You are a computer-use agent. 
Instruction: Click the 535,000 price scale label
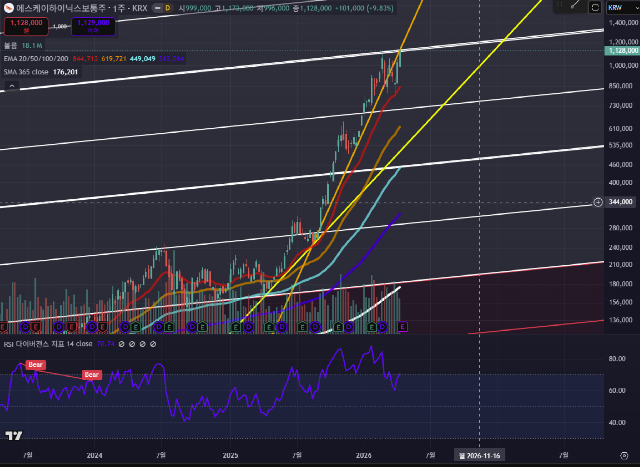pyautogui.click(x=620, y=145)
